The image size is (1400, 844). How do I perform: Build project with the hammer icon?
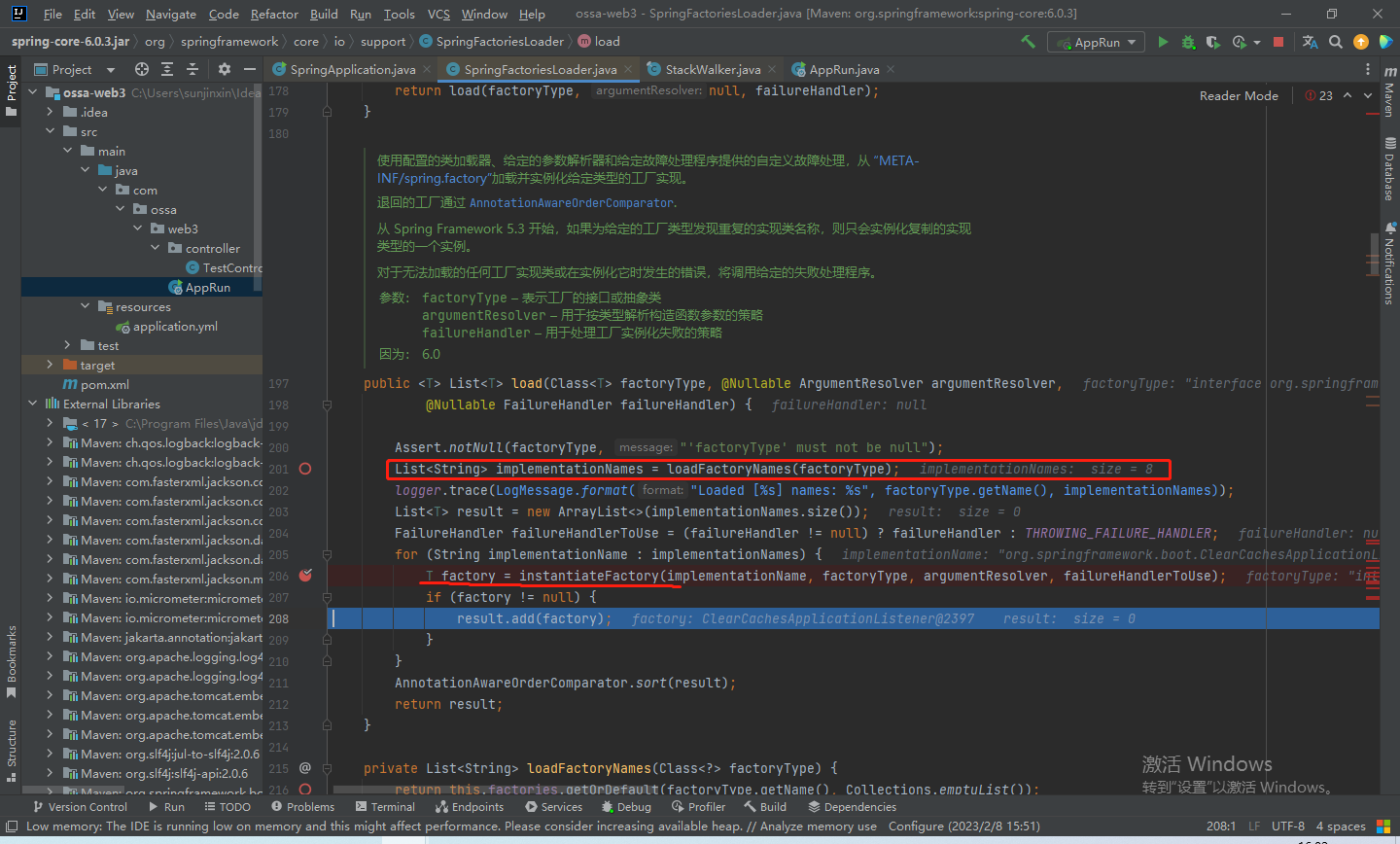tap(1028, 42)
